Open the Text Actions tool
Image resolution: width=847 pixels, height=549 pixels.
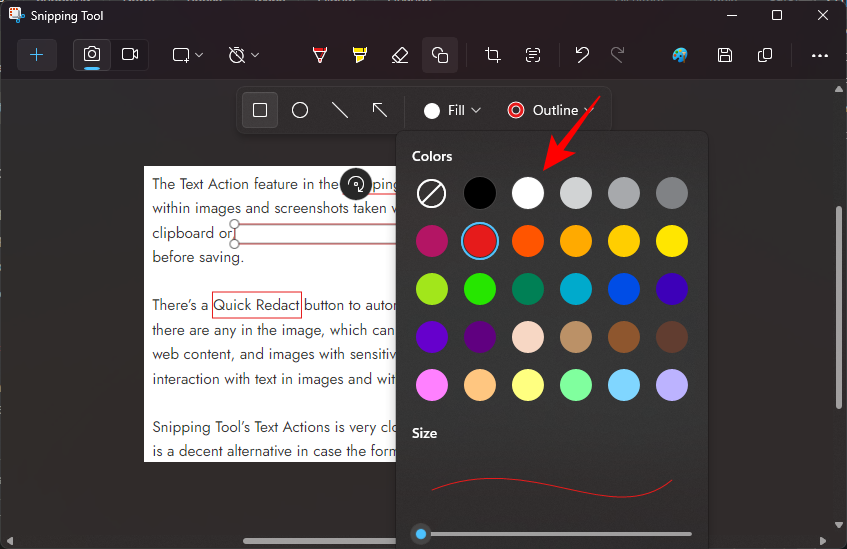pyautogui.click(x=533, y=55)
